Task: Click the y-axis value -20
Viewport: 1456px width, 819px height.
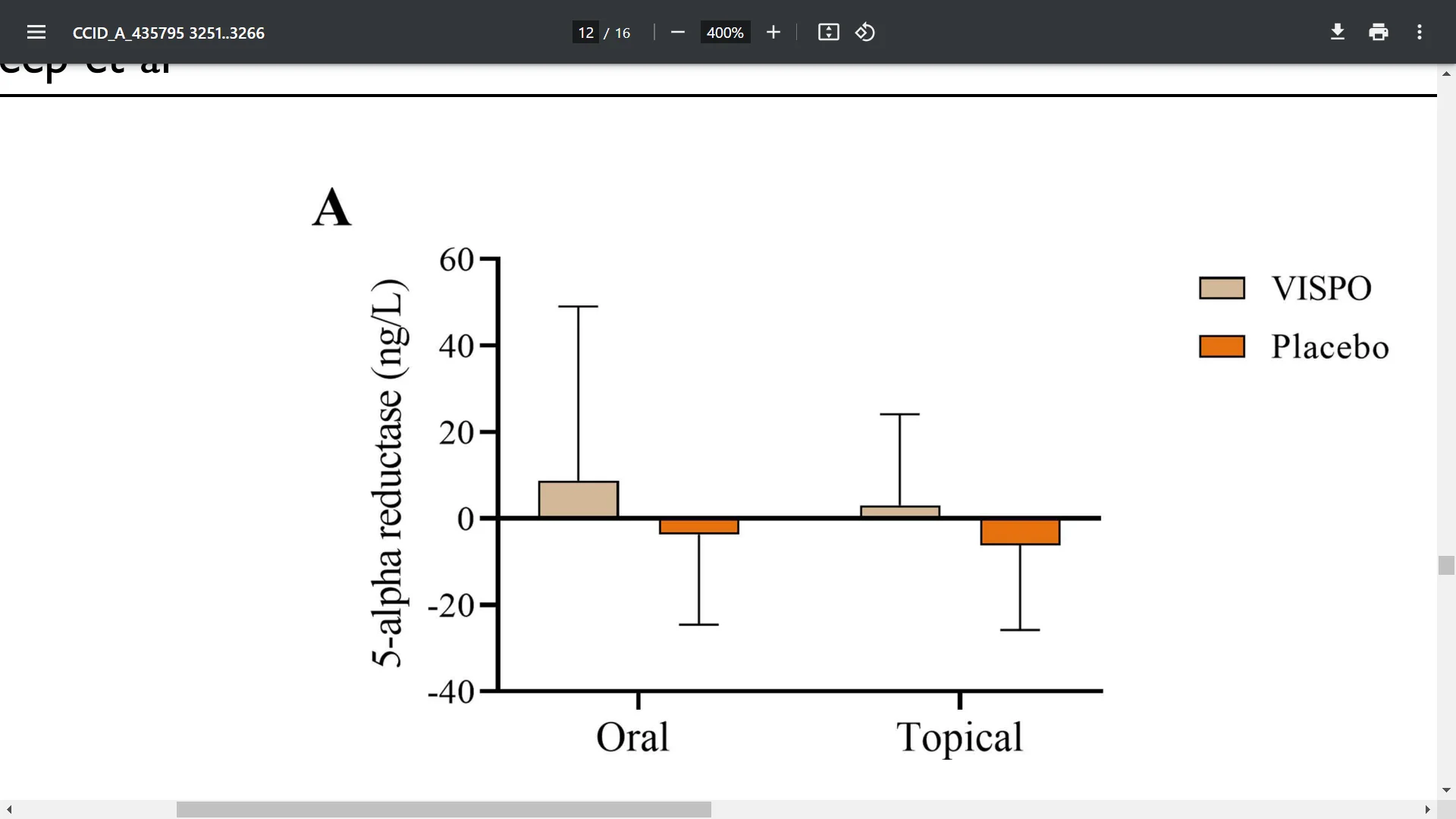Action: (x=450, y=605)
